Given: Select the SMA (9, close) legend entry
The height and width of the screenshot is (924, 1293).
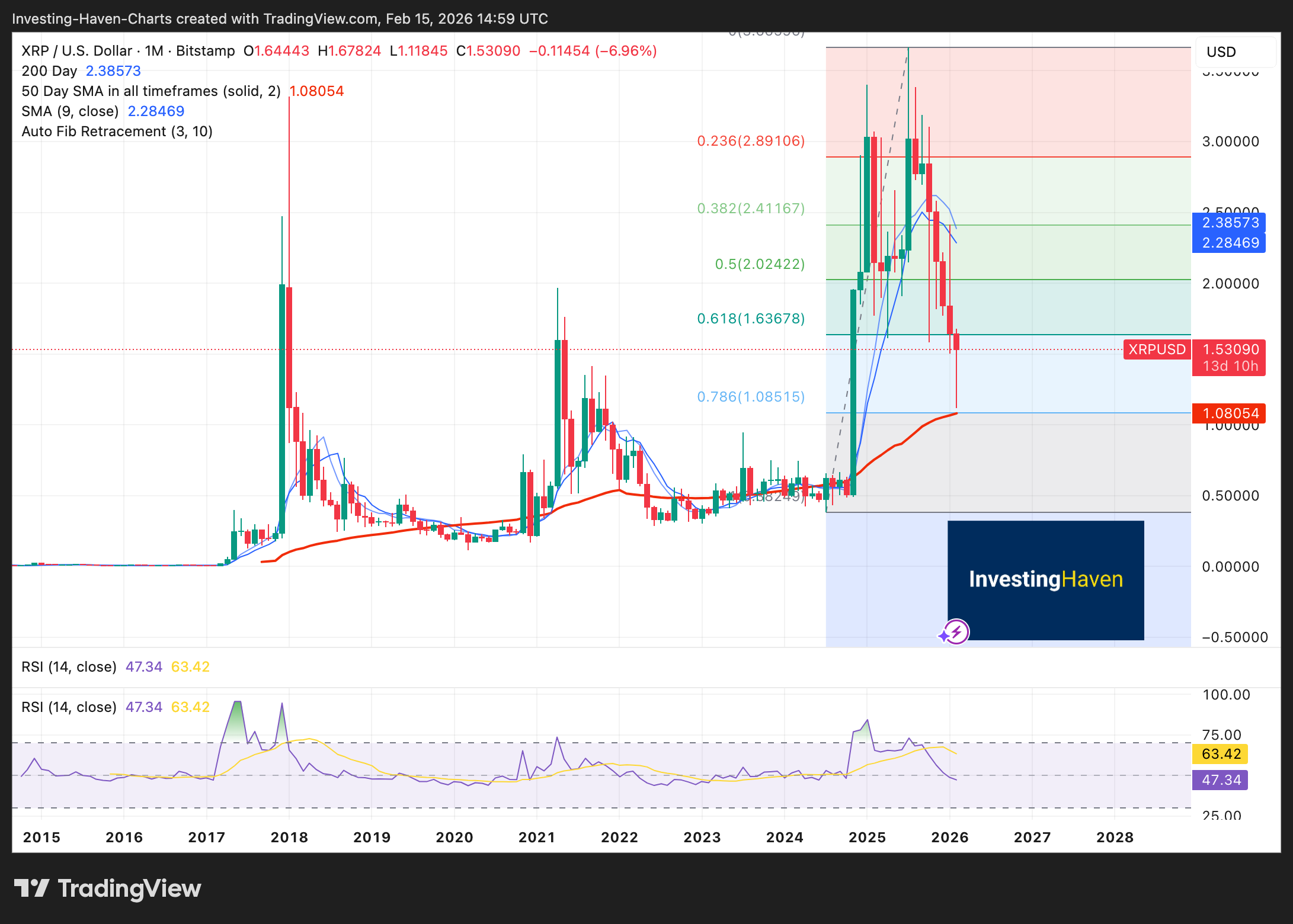Looking at the screenshot, I should click(x=70, y=111).
